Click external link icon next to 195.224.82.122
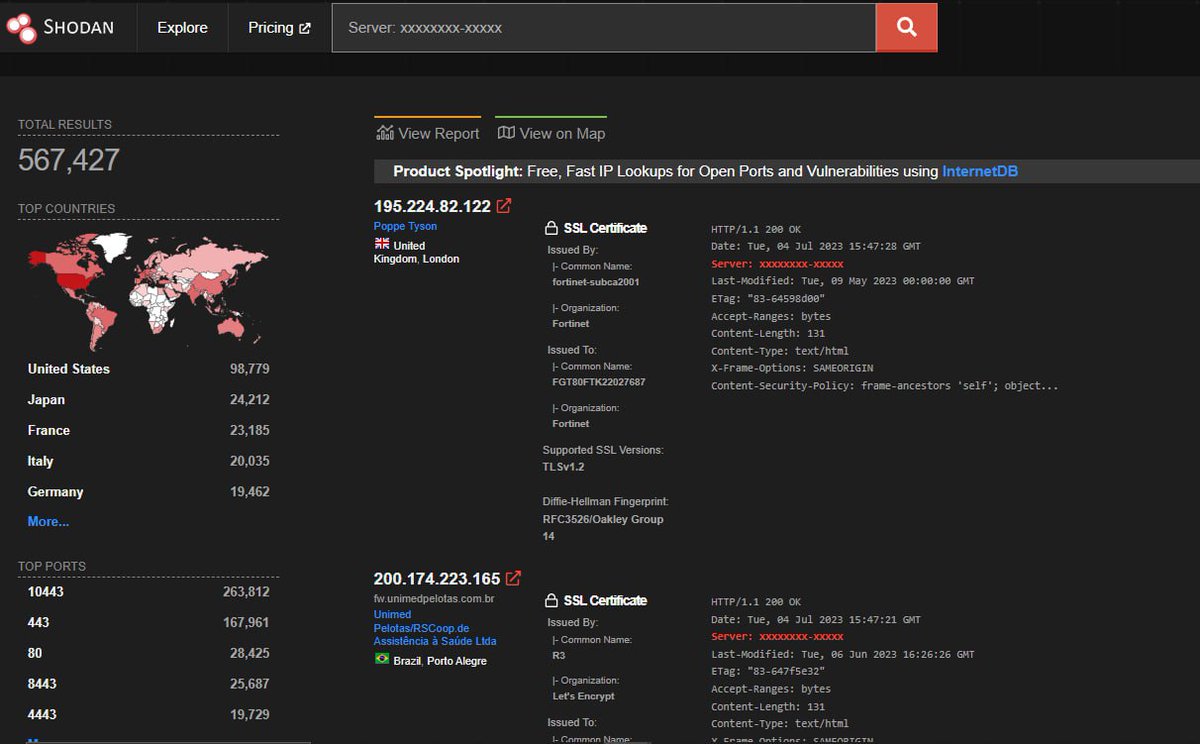This screenshot has width=1200, height=744. coord(504,206)
